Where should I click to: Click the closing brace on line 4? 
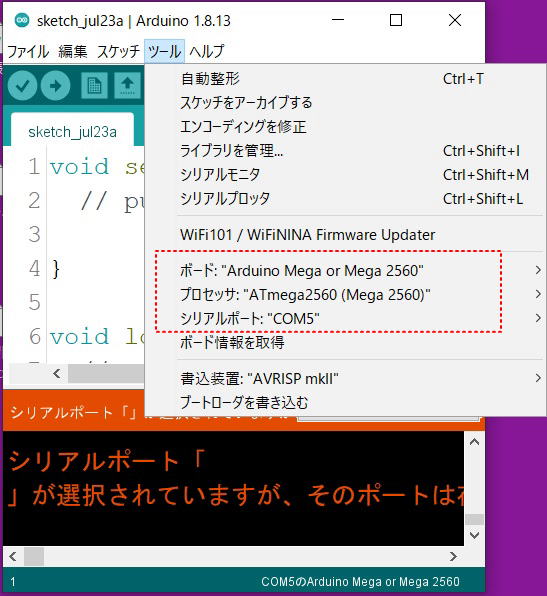pyautogui.click(x=55, y=269)
